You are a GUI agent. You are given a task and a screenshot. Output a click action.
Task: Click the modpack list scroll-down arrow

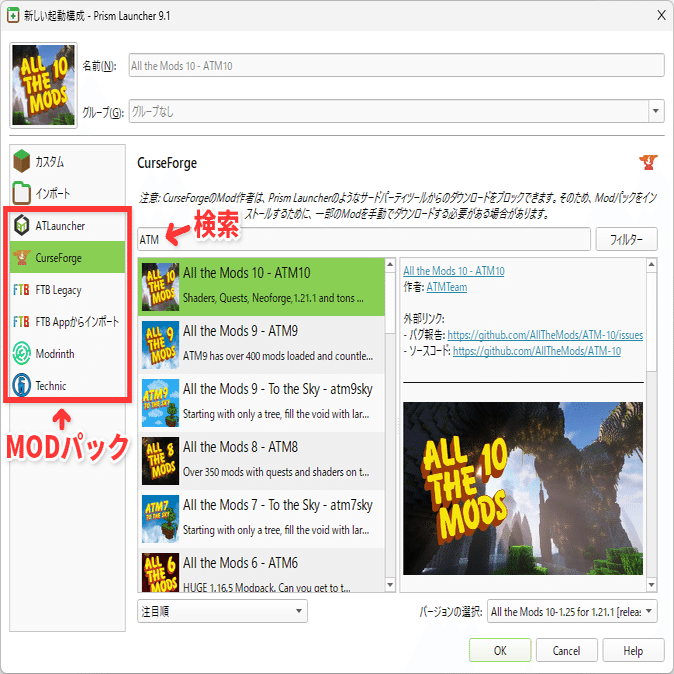(390, 585)
